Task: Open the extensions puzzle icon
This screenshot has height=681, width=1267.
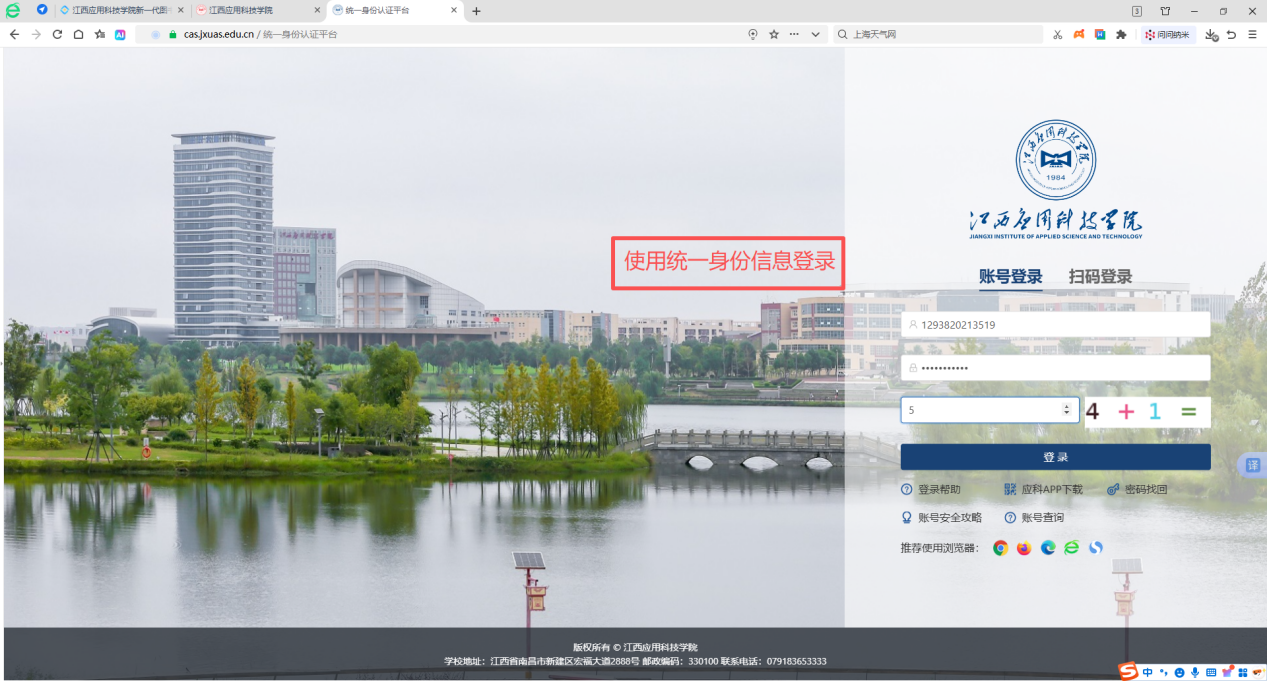Action: click(1121, 34)
